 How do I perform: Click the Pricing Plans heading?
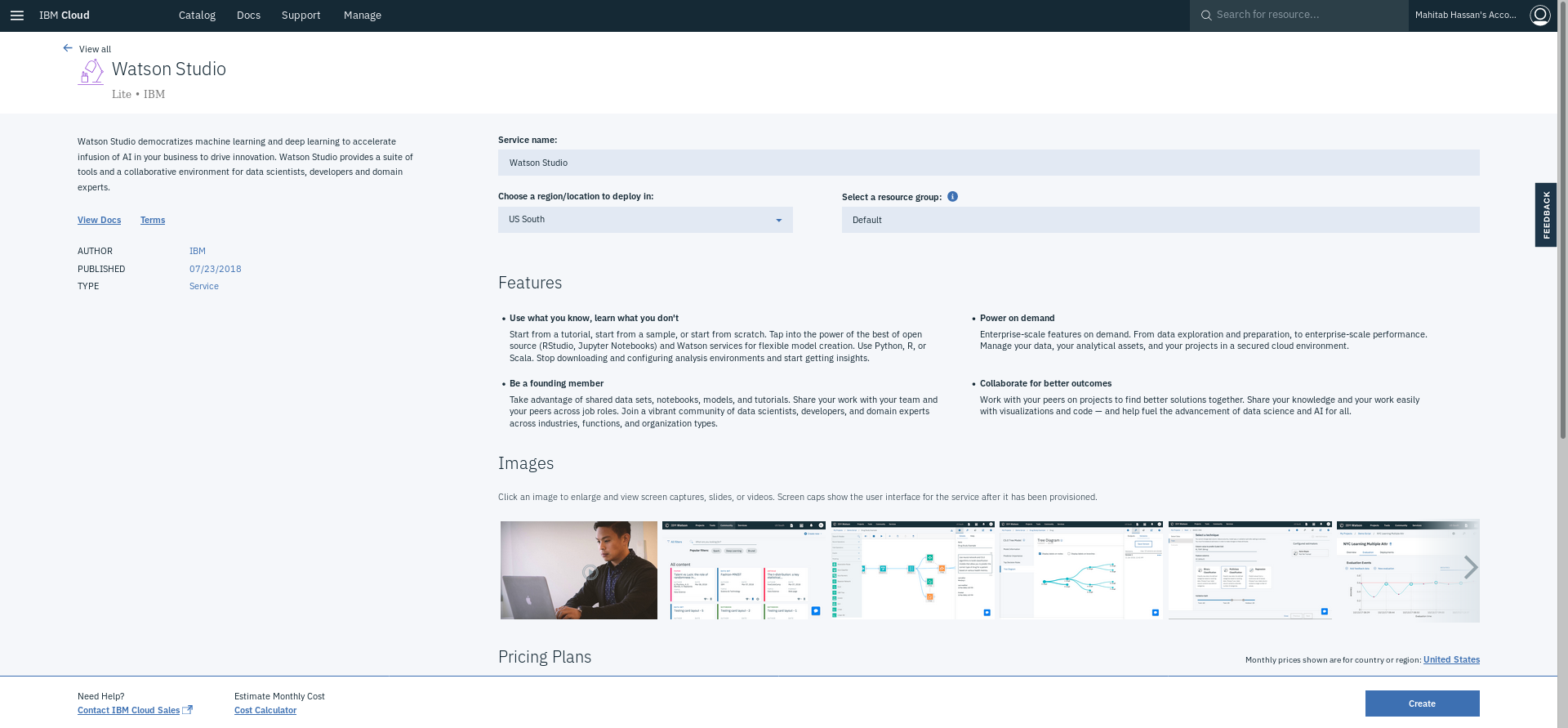pos(545,657)
